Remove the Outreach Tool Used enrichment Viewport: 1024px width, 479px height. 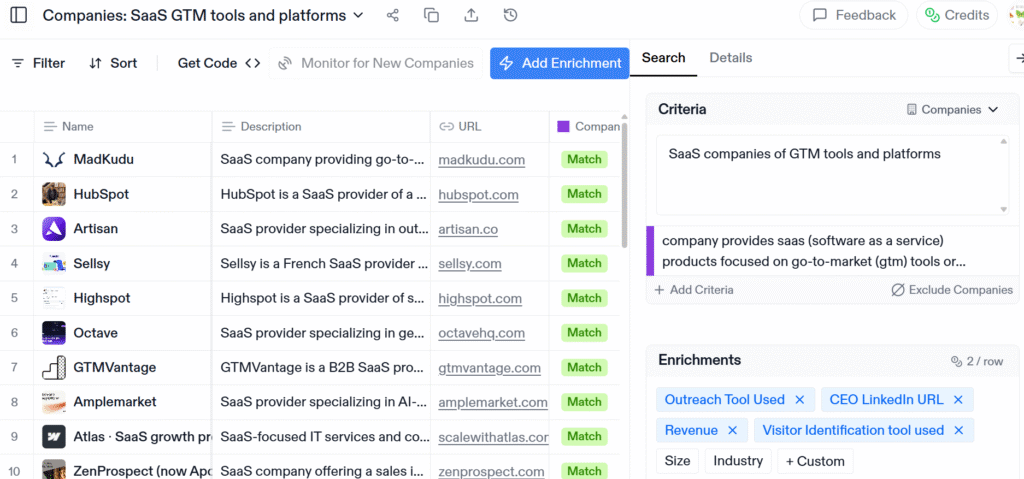pos(799,400)
